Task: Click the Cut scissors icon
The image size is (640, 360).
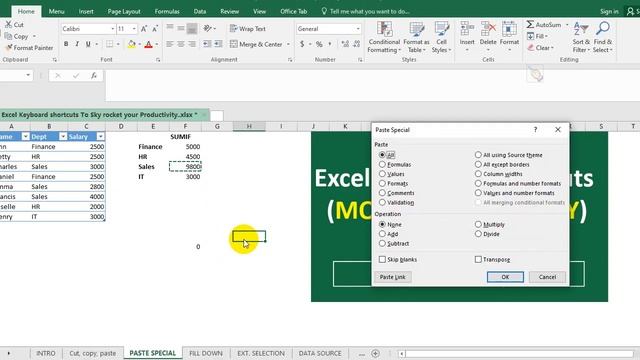Action: [x=8, y=24]
